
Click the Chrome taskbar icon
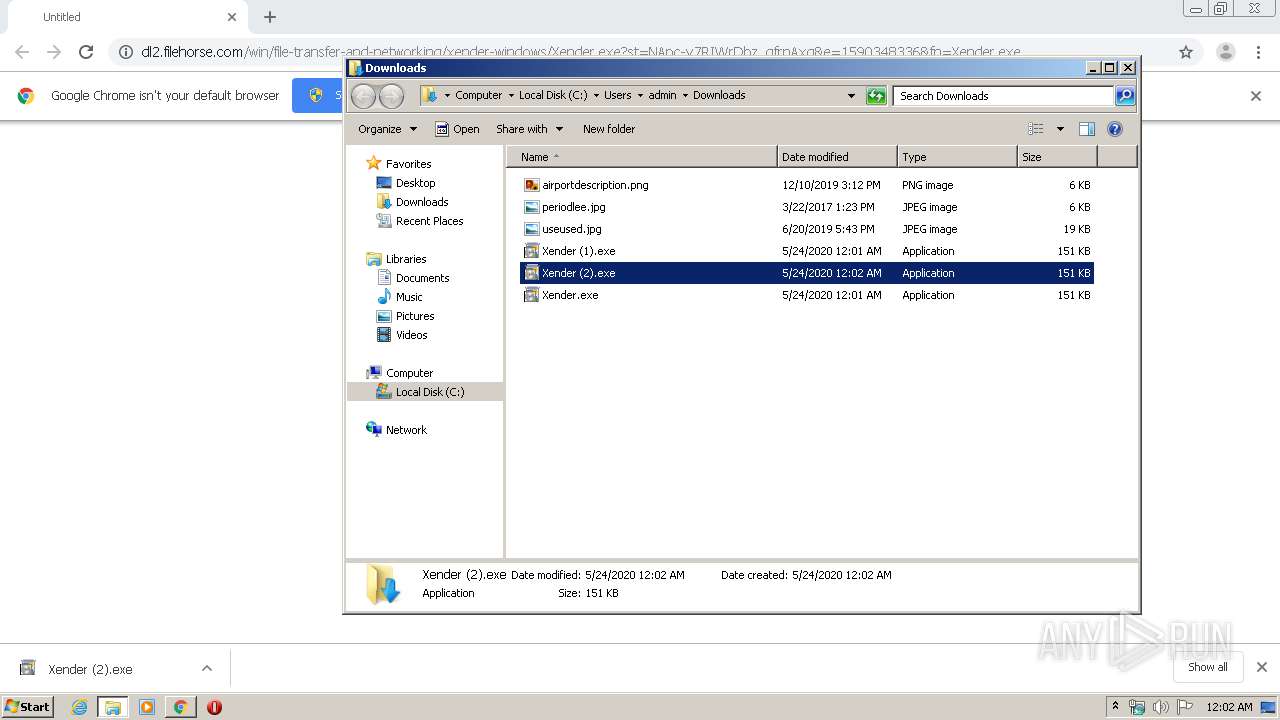coord(180,707)
